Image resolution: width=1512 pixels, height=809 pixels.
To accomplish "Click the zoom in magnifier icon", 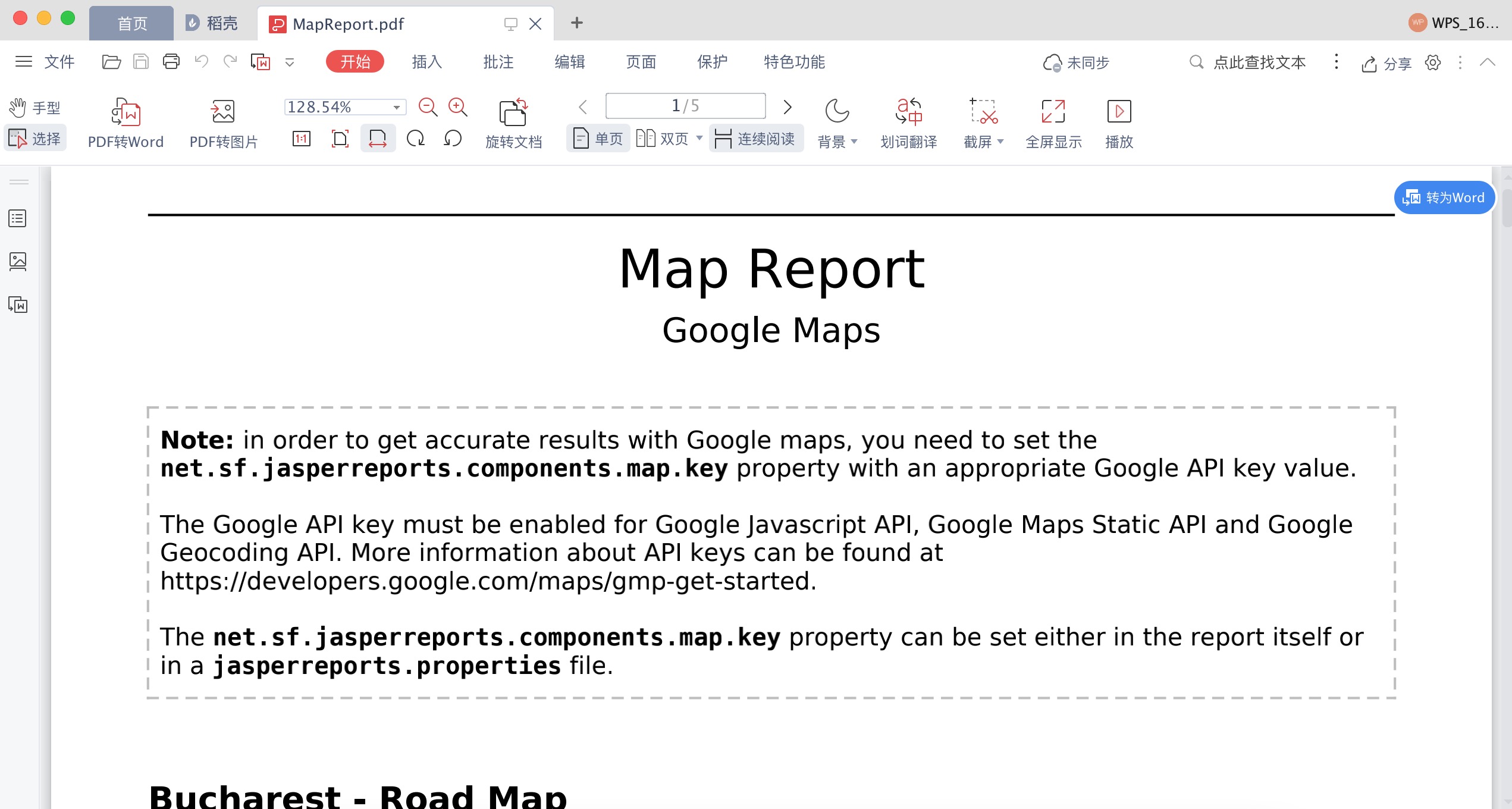I will click(458, 107).
